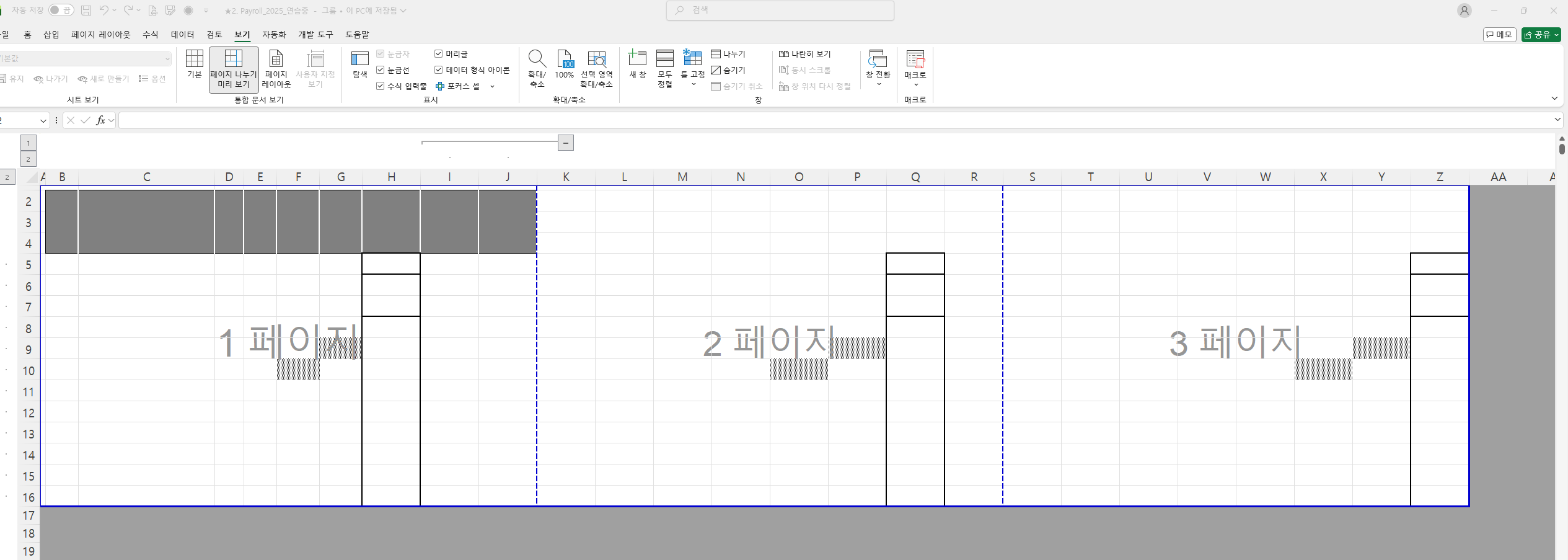Toggle the AutoSave (자동 저장) switch
This screenshot has height=560, width=1568.
point(61,11)
